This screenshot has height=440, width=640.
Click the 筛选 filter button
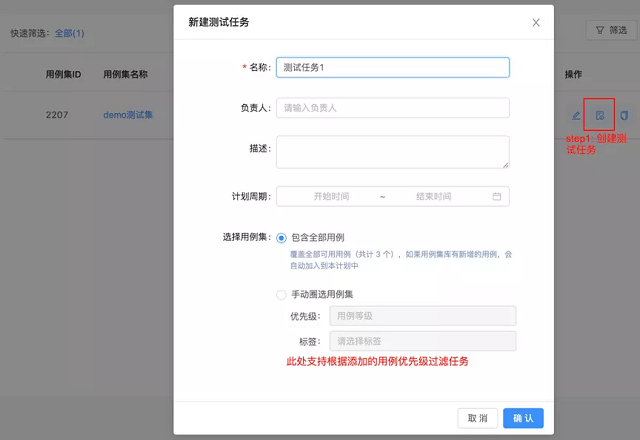611,31
